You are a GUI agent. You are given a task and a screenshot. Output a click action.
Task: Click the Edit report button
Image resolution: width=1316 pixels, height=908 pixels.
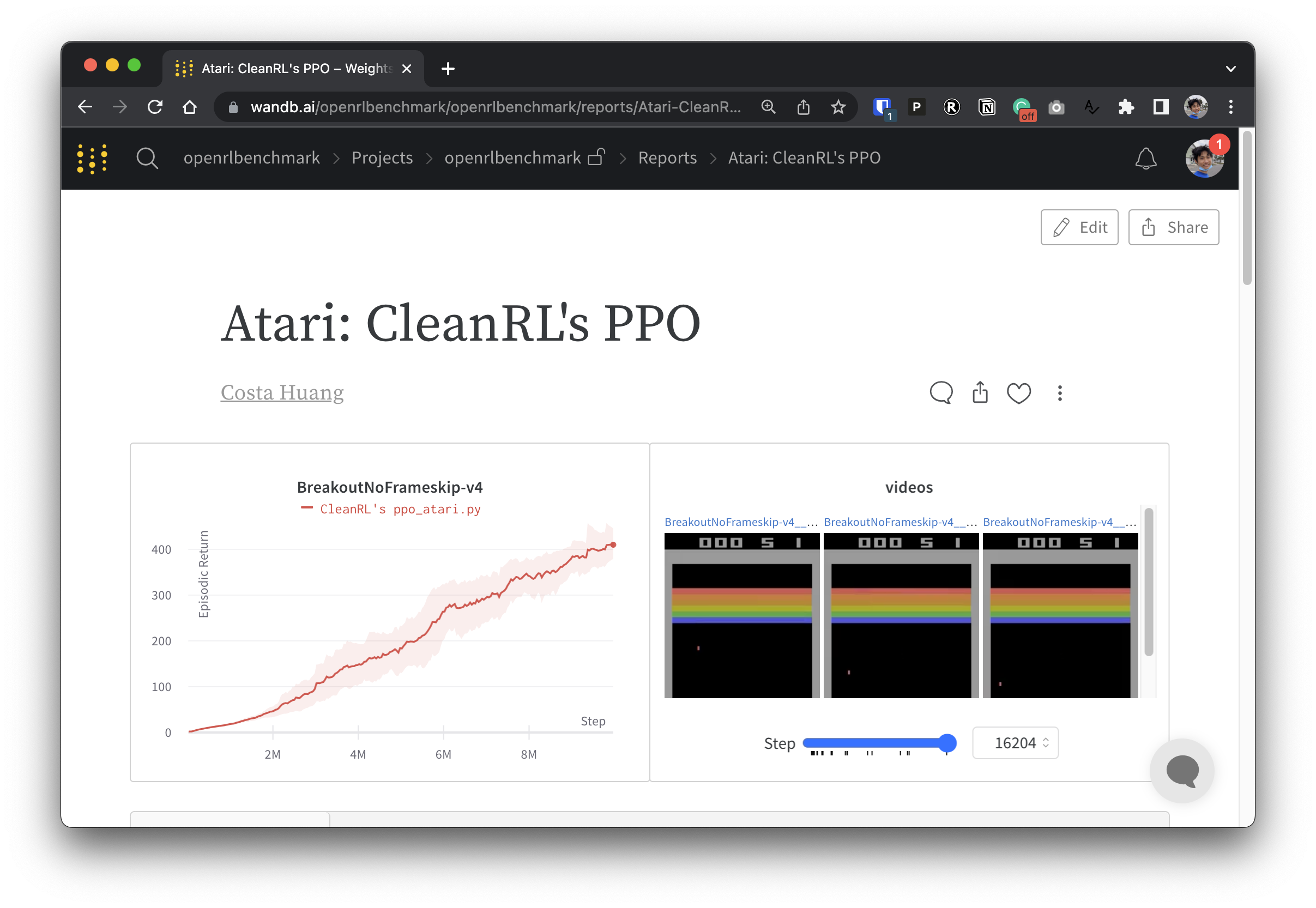[x=1079, y=227]
